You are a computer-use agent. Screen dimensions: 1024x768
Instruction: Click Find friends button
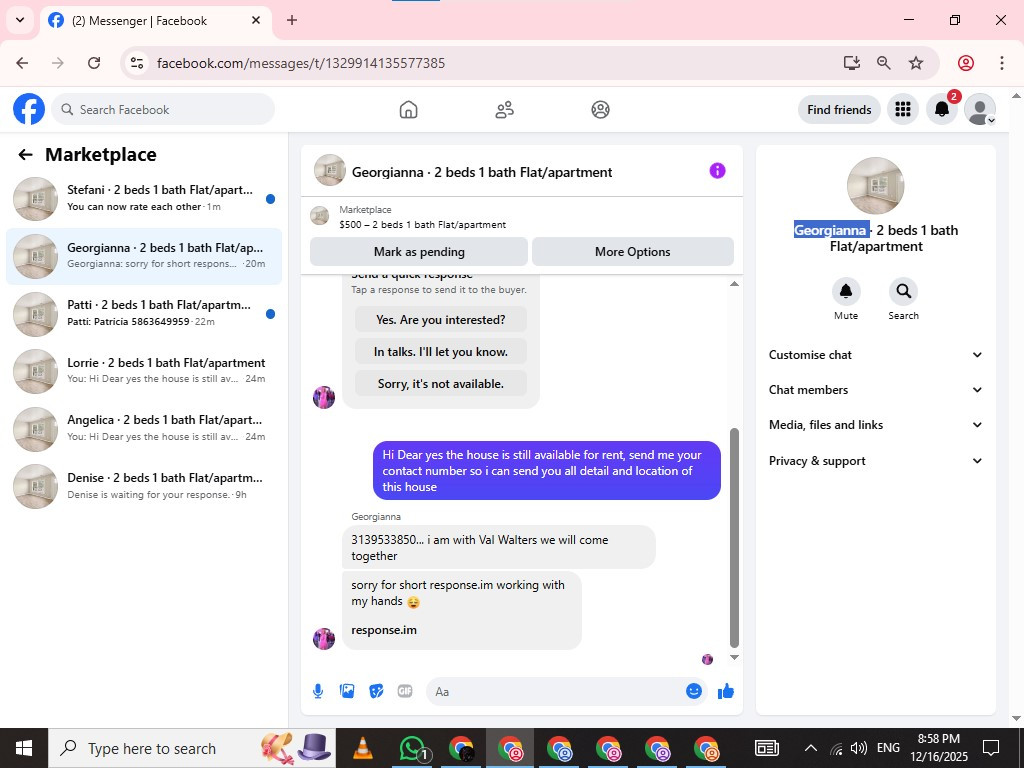pyautogui.click(x=839, y=110)
